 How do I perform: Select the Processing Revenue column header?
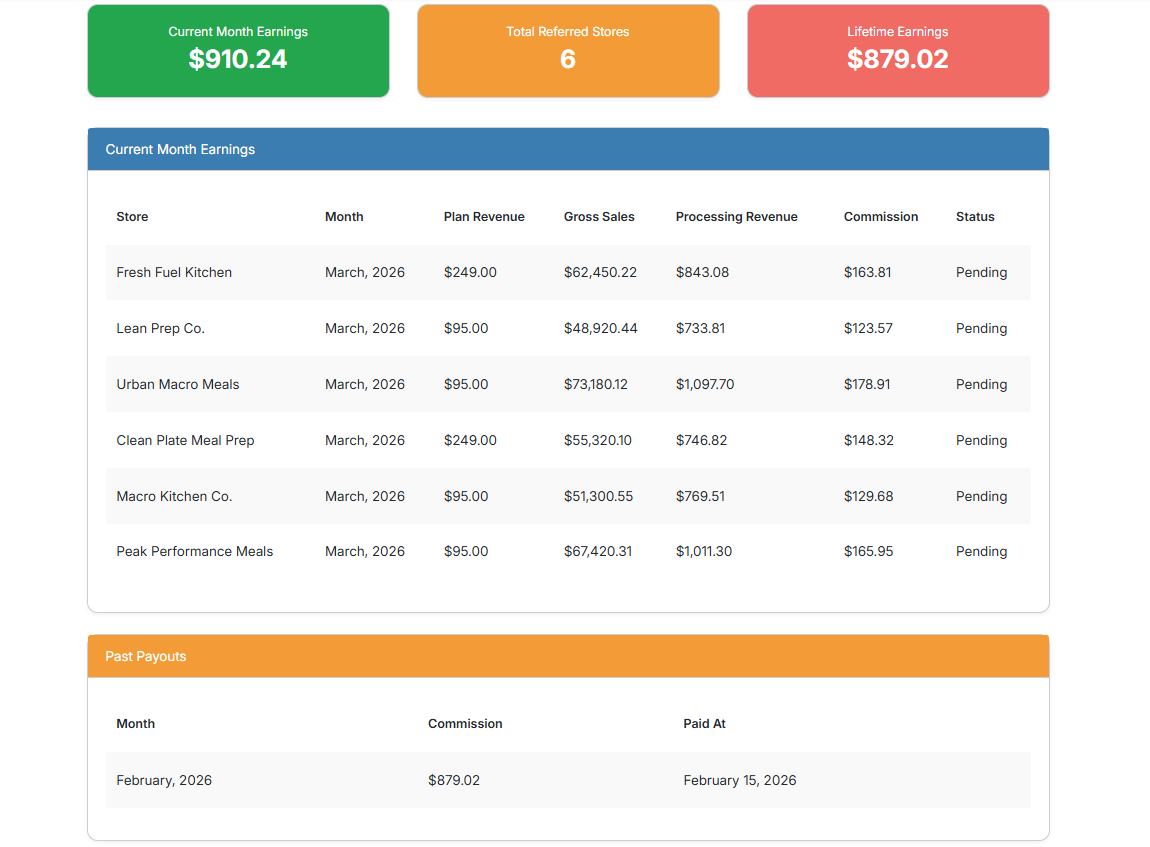click(736, 217)
